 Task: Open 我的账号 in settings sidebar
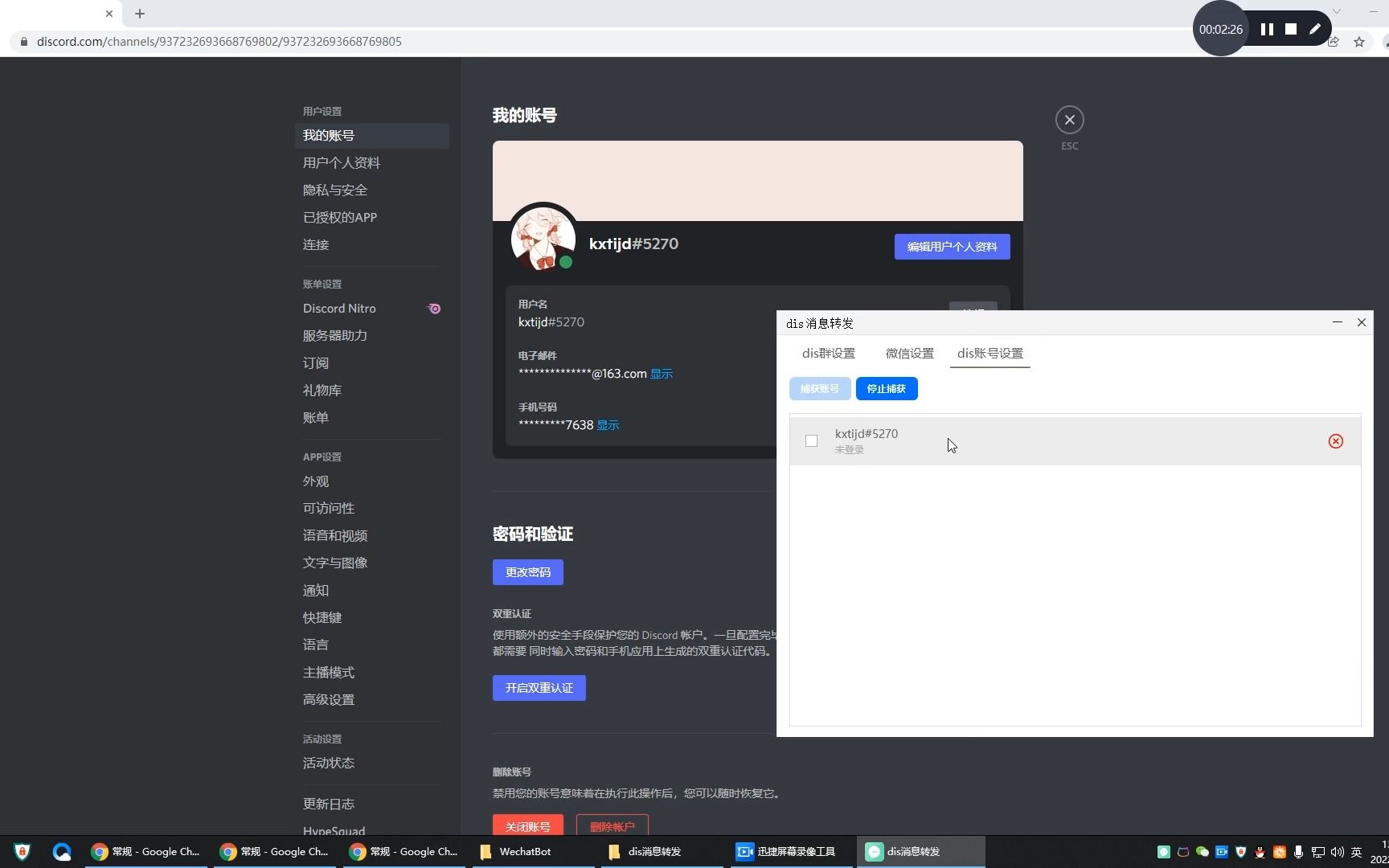coord(371,136)
